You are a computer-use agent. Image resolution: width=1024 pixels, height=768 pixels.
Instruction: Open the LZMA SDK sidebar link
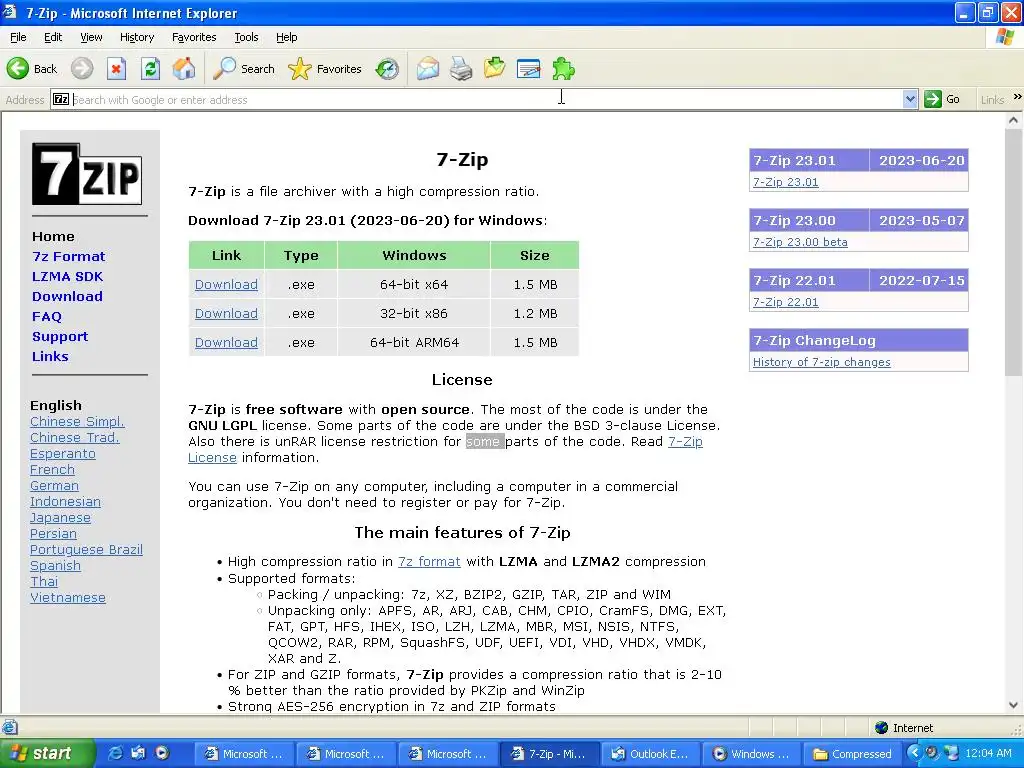[x=67, y=276]
